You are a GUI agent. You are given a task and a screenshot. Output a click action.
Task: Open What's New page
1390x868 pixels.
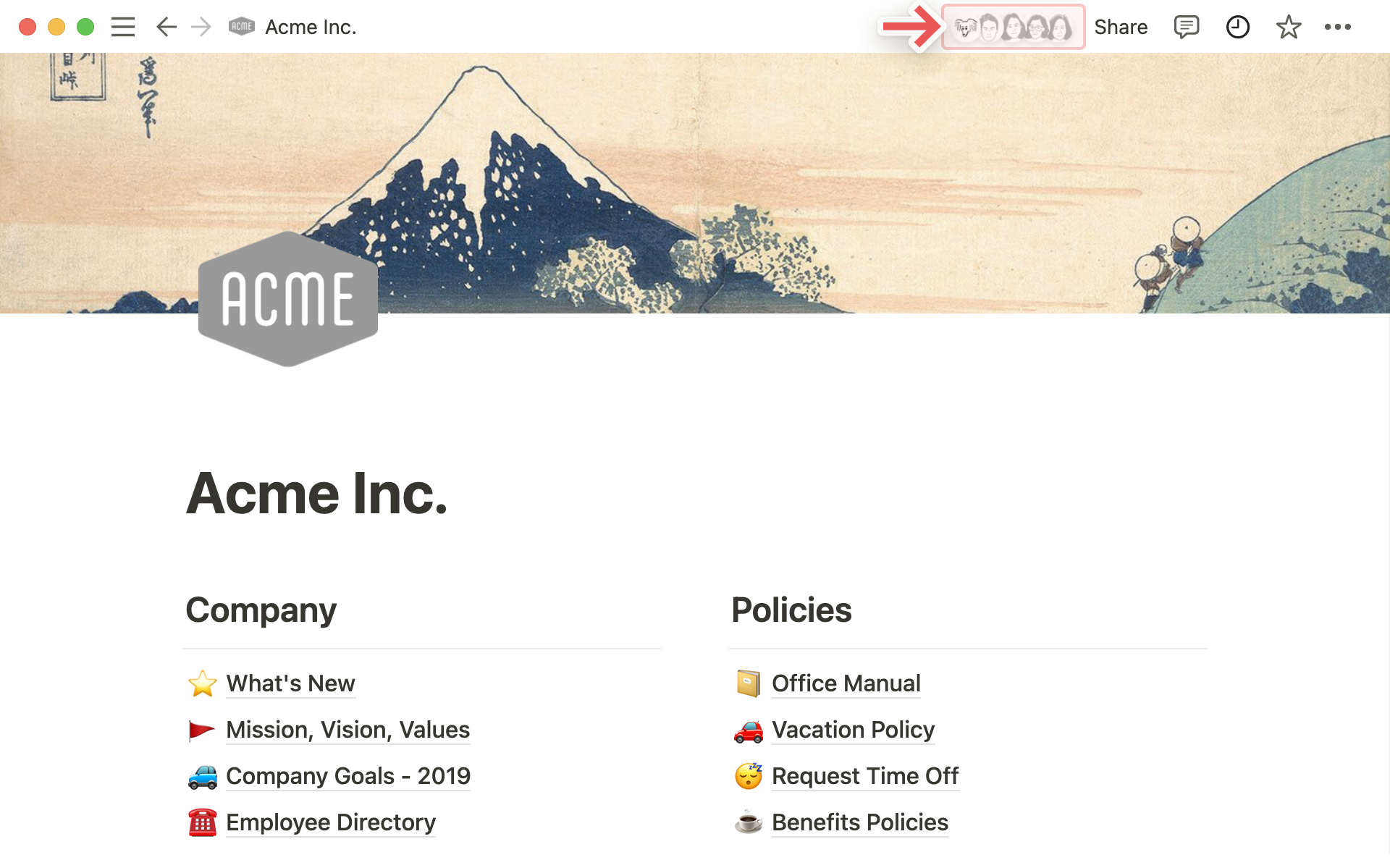point(289,682)
